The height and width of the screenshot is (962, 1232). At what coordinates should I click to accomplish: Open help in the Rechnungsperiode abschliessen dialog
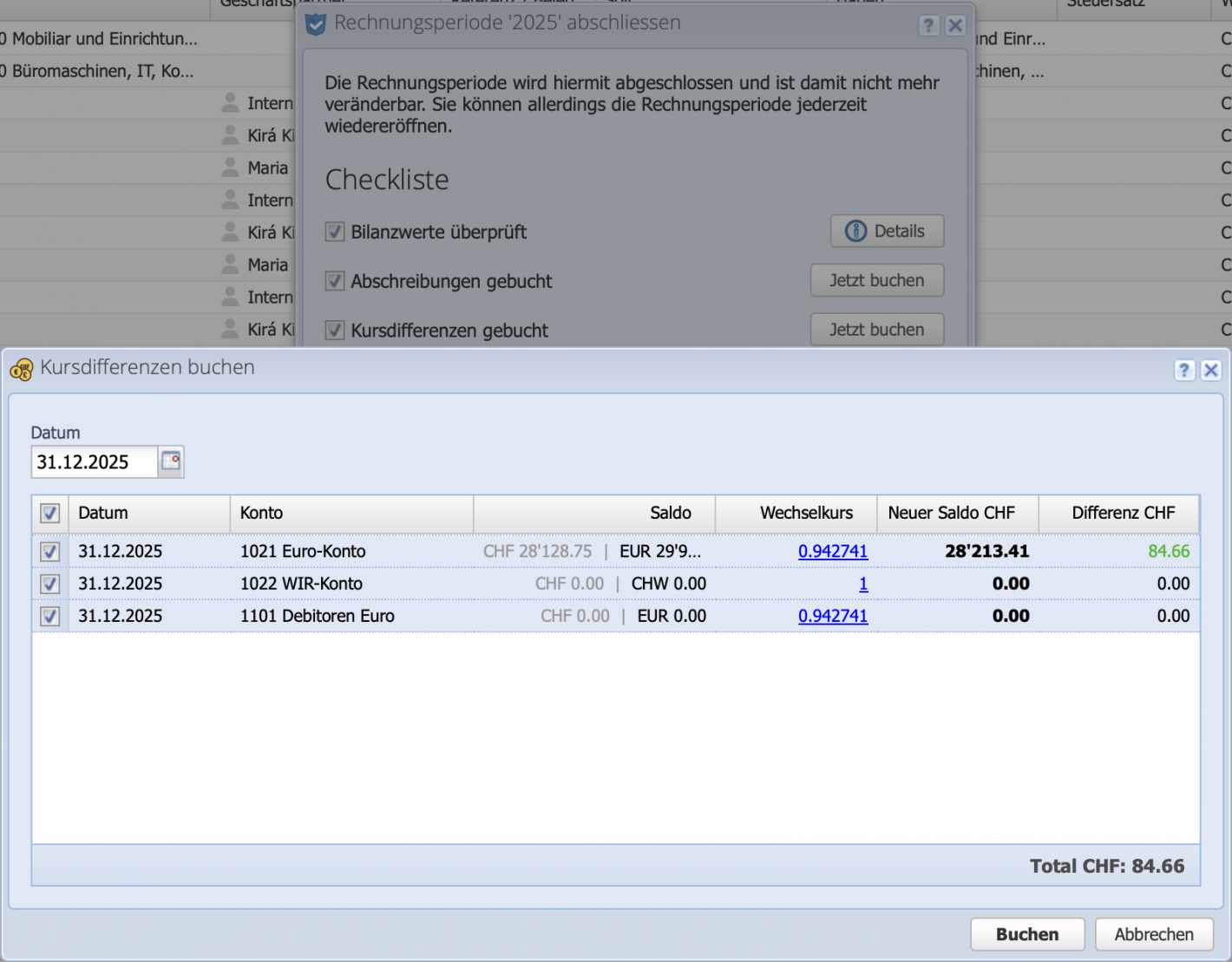coord(928,26)
